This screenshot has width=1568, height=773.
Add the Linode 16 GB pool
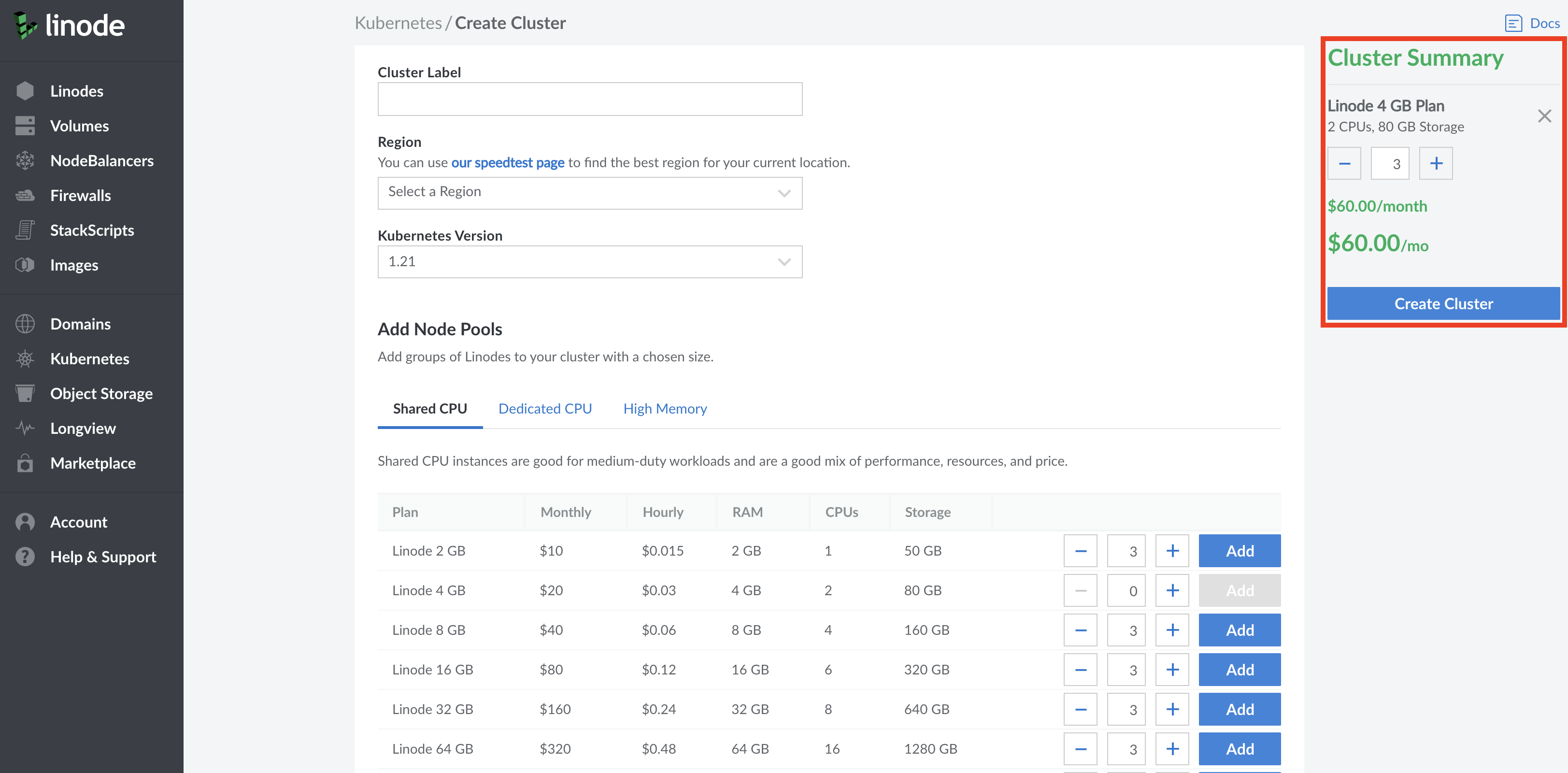[x=1240, y=670]
